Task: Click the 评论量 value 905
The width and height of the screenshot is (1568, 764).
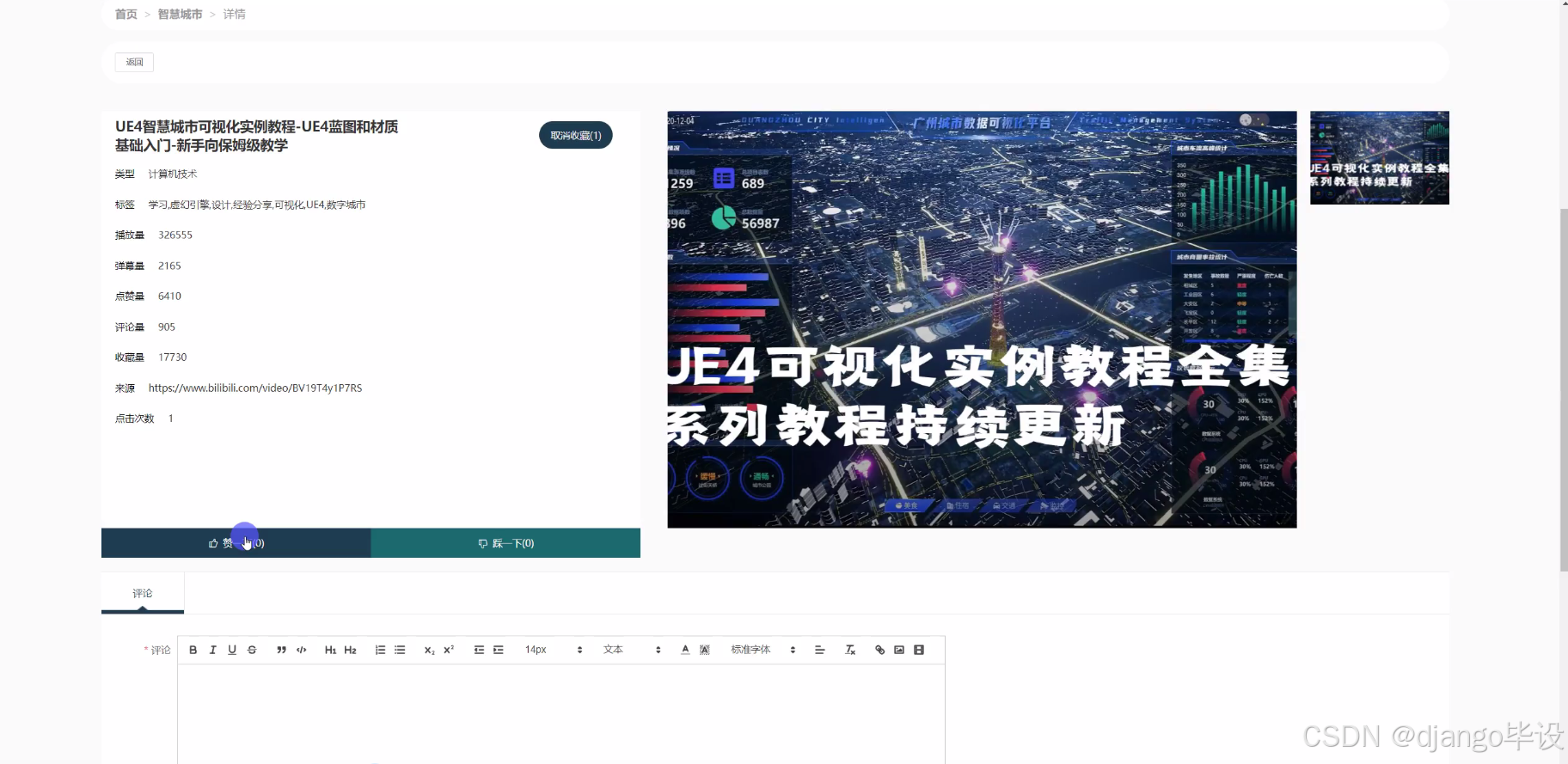Action: coord(167,327)
